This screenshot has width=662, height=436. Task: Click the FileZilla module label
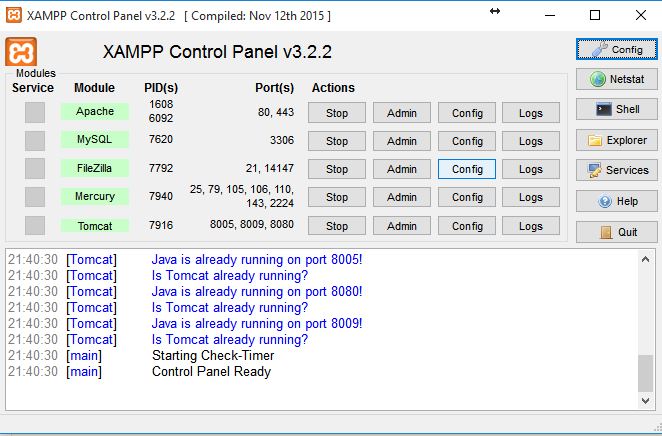(x=95, y=168)
